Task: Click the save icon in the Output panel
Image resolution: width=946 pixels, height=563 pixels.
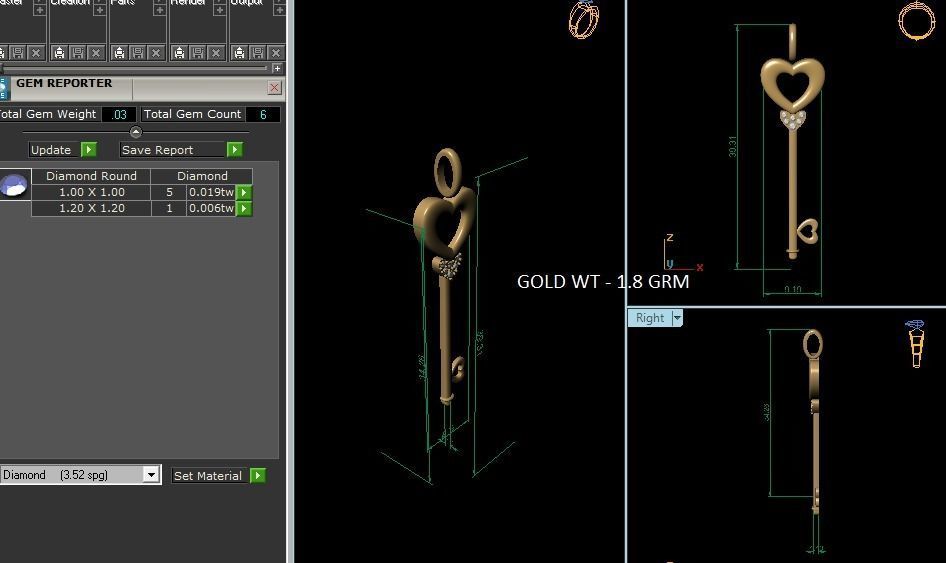Action: coord(258,53)
